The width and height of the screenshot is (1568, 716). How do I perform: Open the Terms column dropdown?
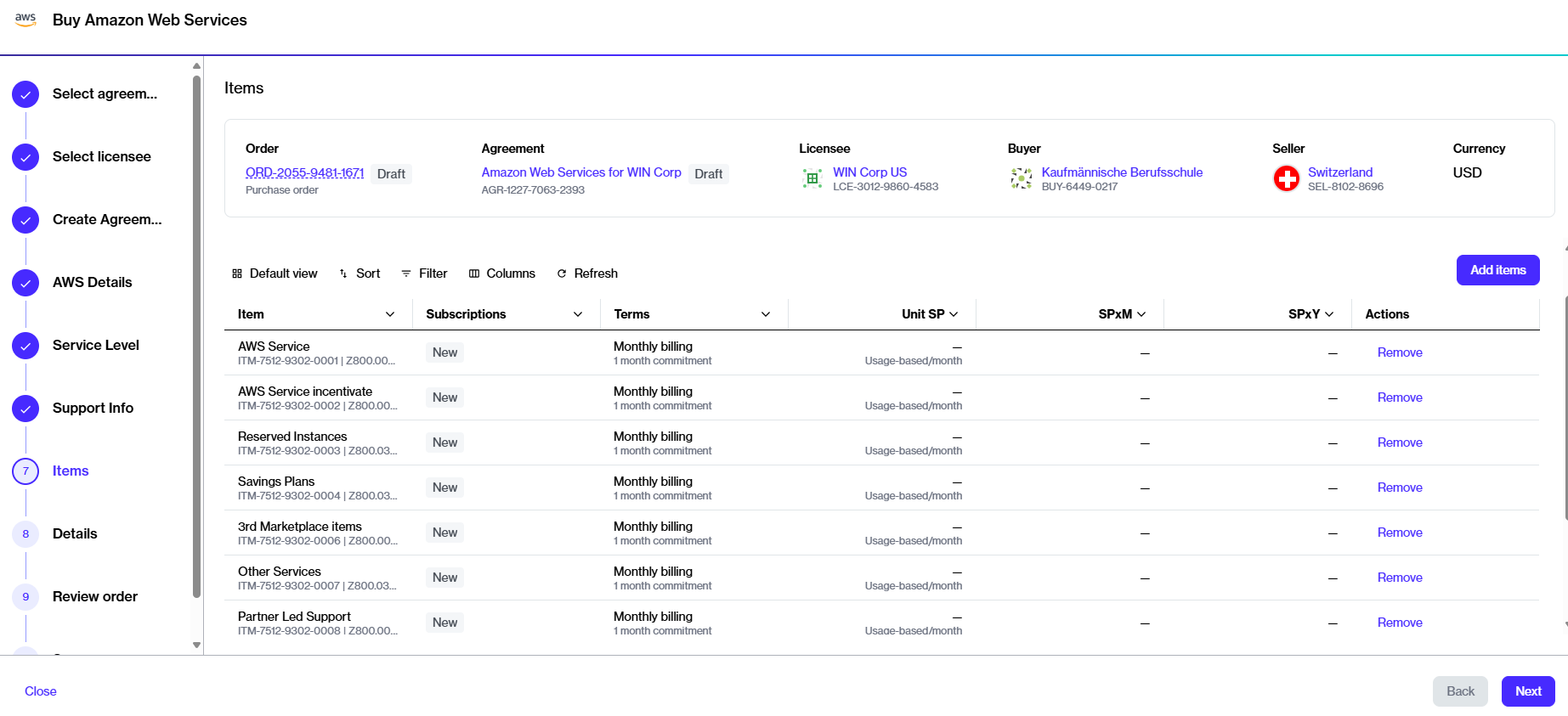point(766,314)
